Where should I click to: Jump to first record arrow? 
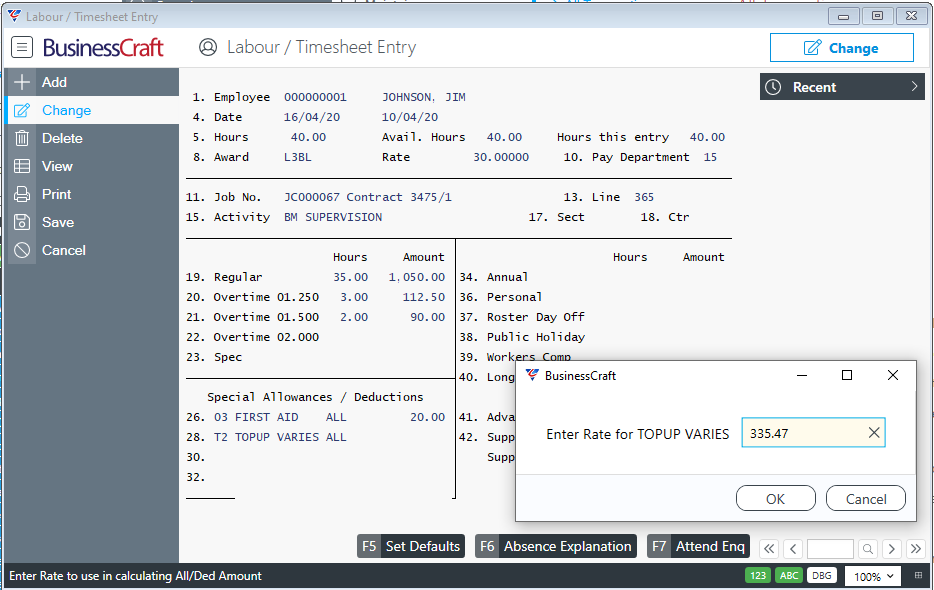point(770,548)
